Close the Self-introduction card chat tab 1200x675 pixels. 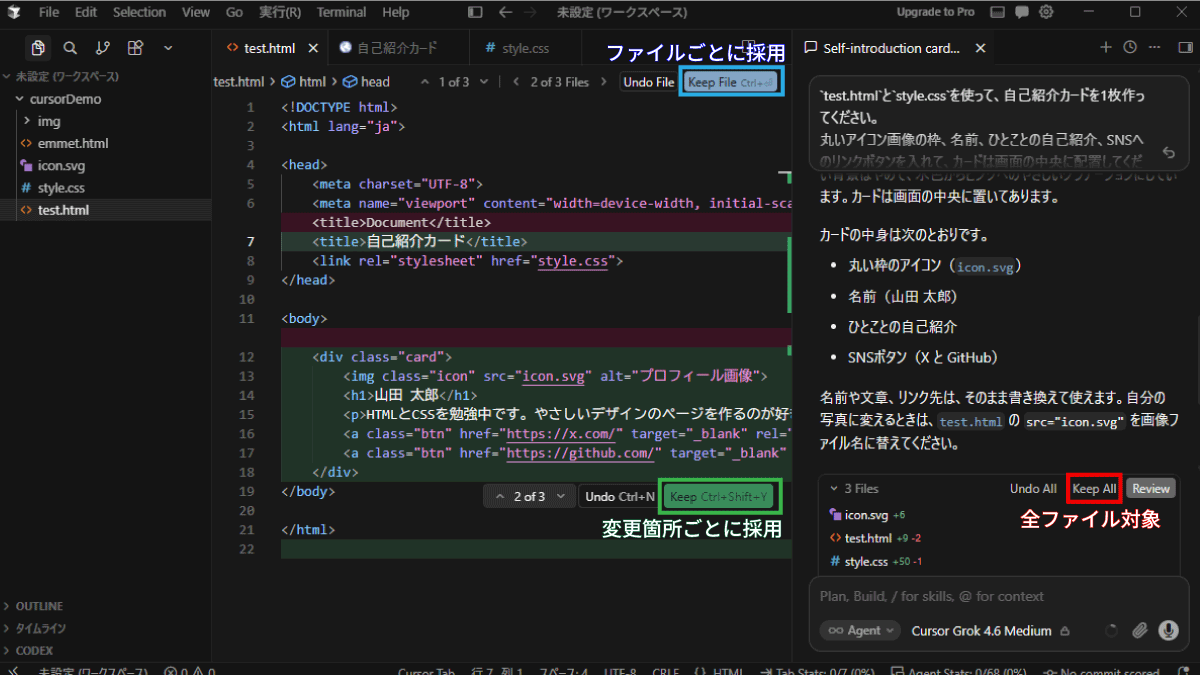(980, 48)
